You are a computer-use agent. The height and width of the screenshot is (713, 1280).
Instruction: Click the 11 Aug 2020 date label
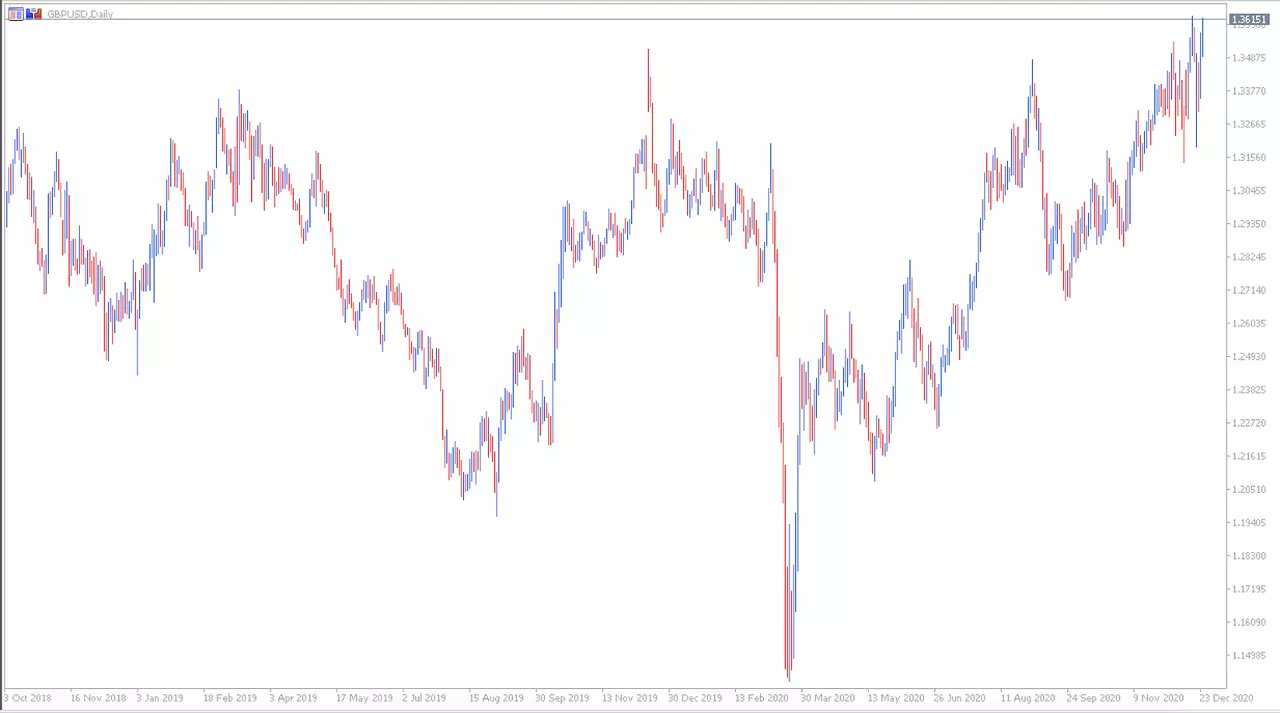click(1027, 697)
